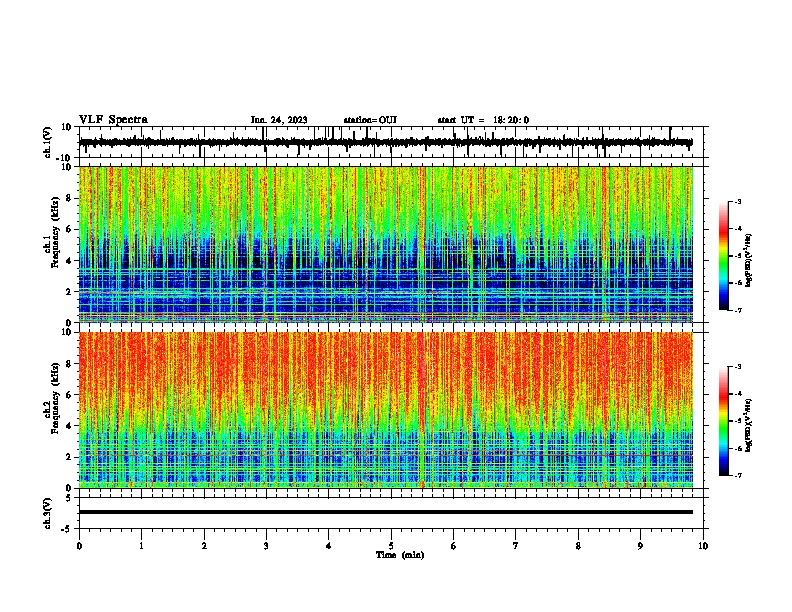This screenshot has height=612, width=792.
Task: Click the ch.2 spectrogram plot area
Action: click(385, 410)
